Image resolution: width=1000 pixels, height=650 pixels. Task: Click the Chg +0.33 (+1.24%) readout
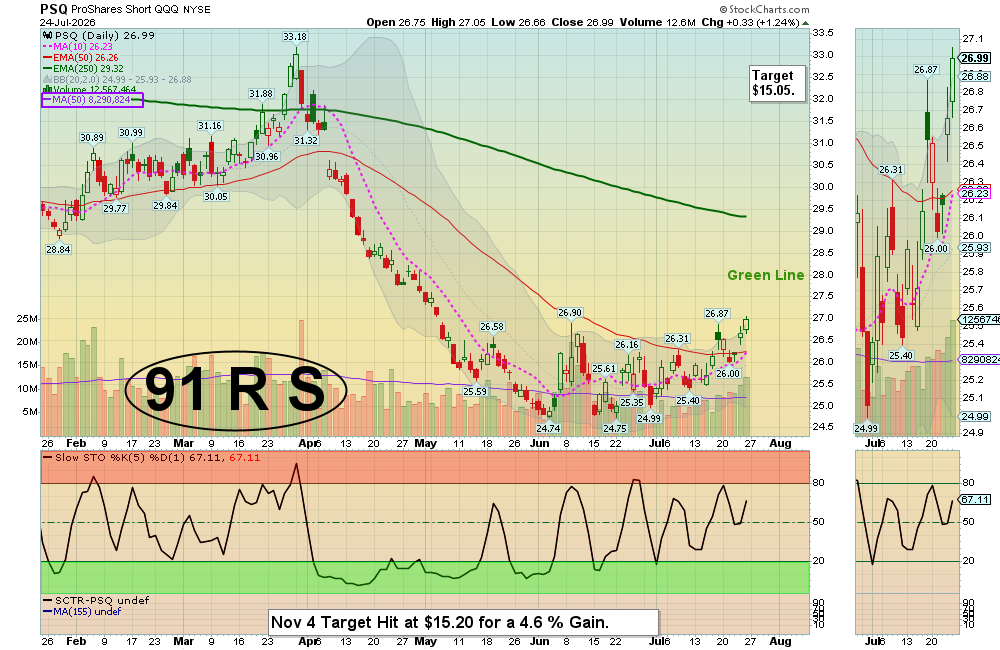tap(751, 22)
